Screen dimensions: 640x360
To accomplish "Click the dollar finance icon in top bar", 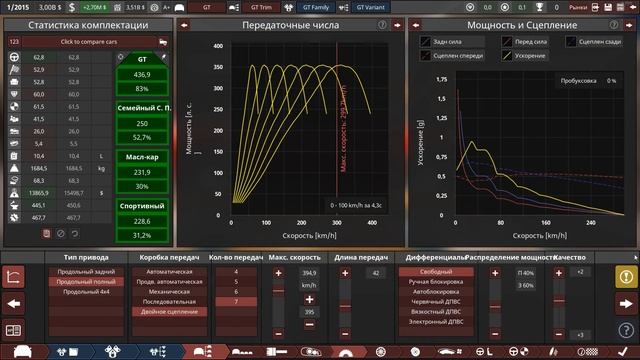I will coord(72,7).
